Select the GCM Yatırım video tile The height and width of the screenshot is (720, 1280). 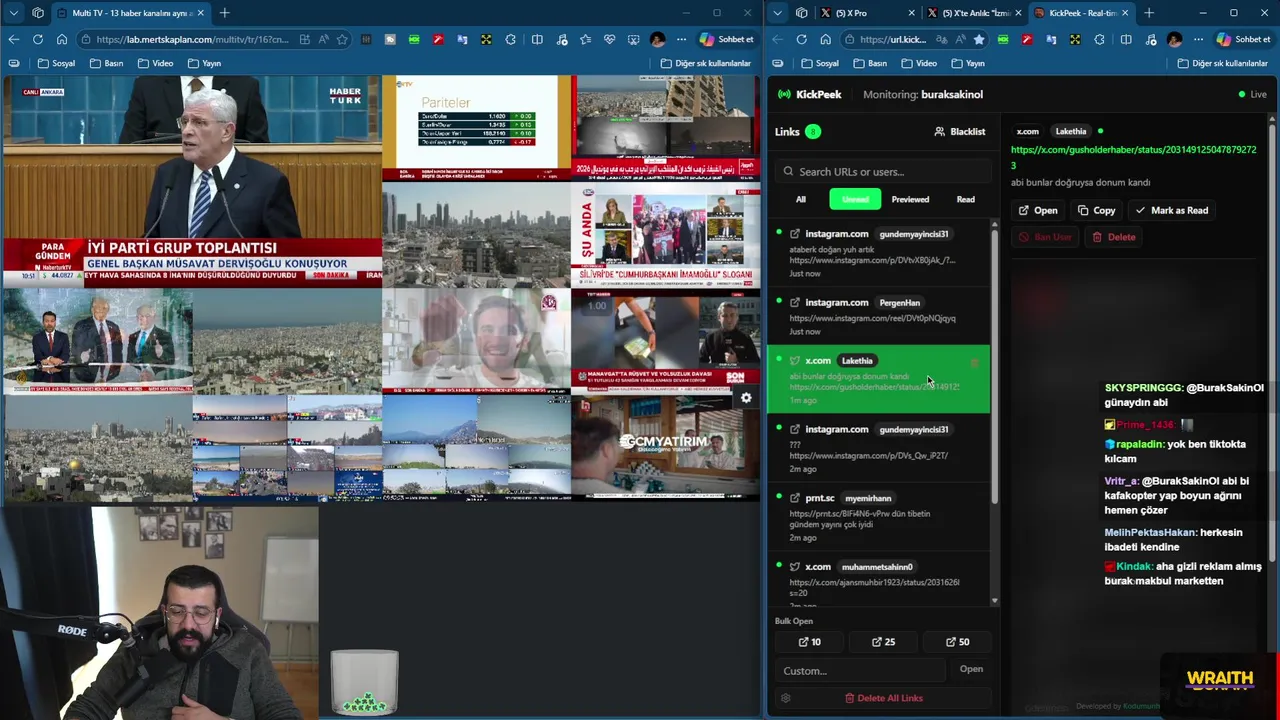(665, 447)
